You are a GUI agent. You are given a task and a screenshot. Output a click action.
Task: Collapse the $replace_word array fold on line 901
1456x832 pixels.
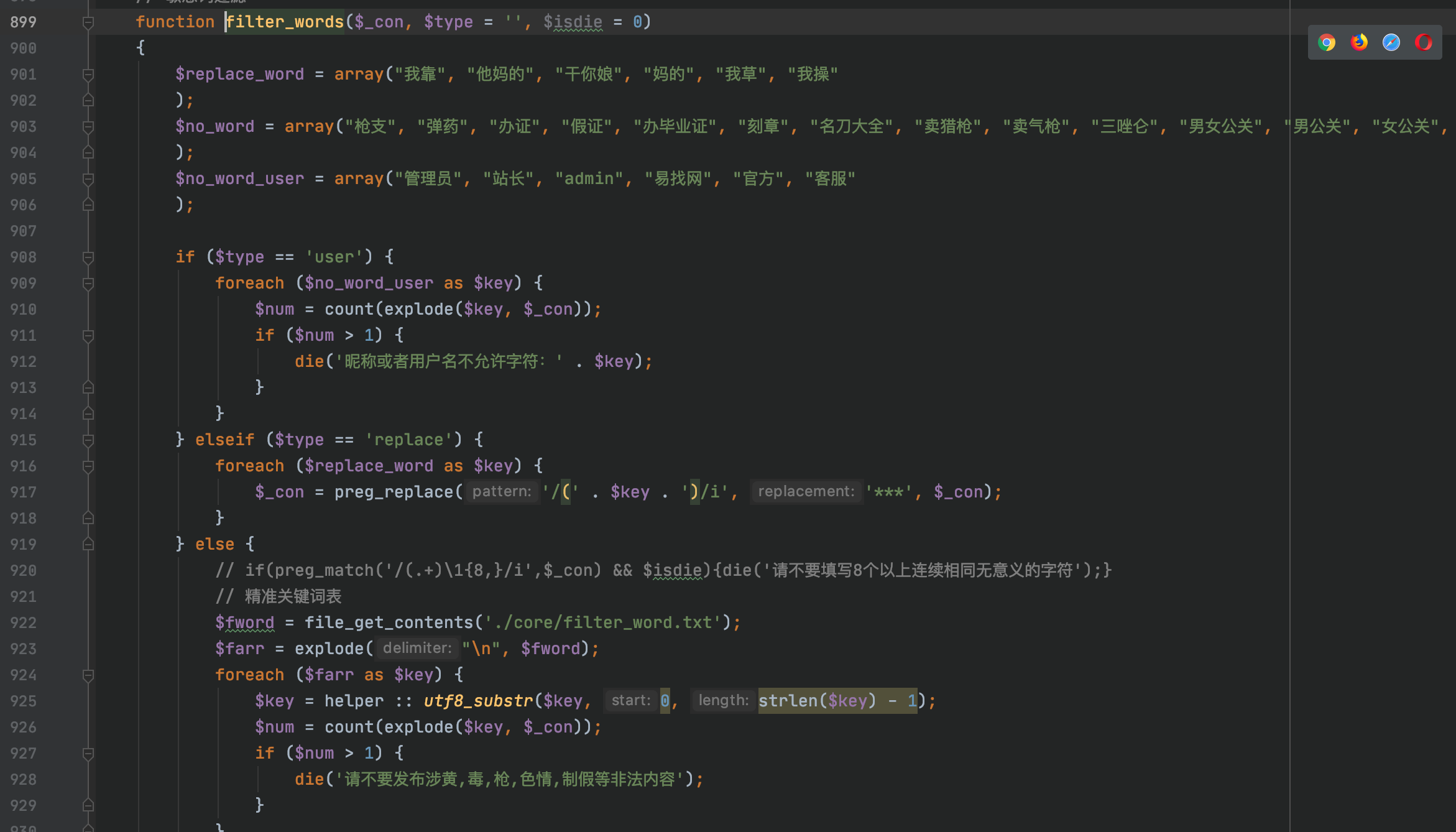point(88,75)
